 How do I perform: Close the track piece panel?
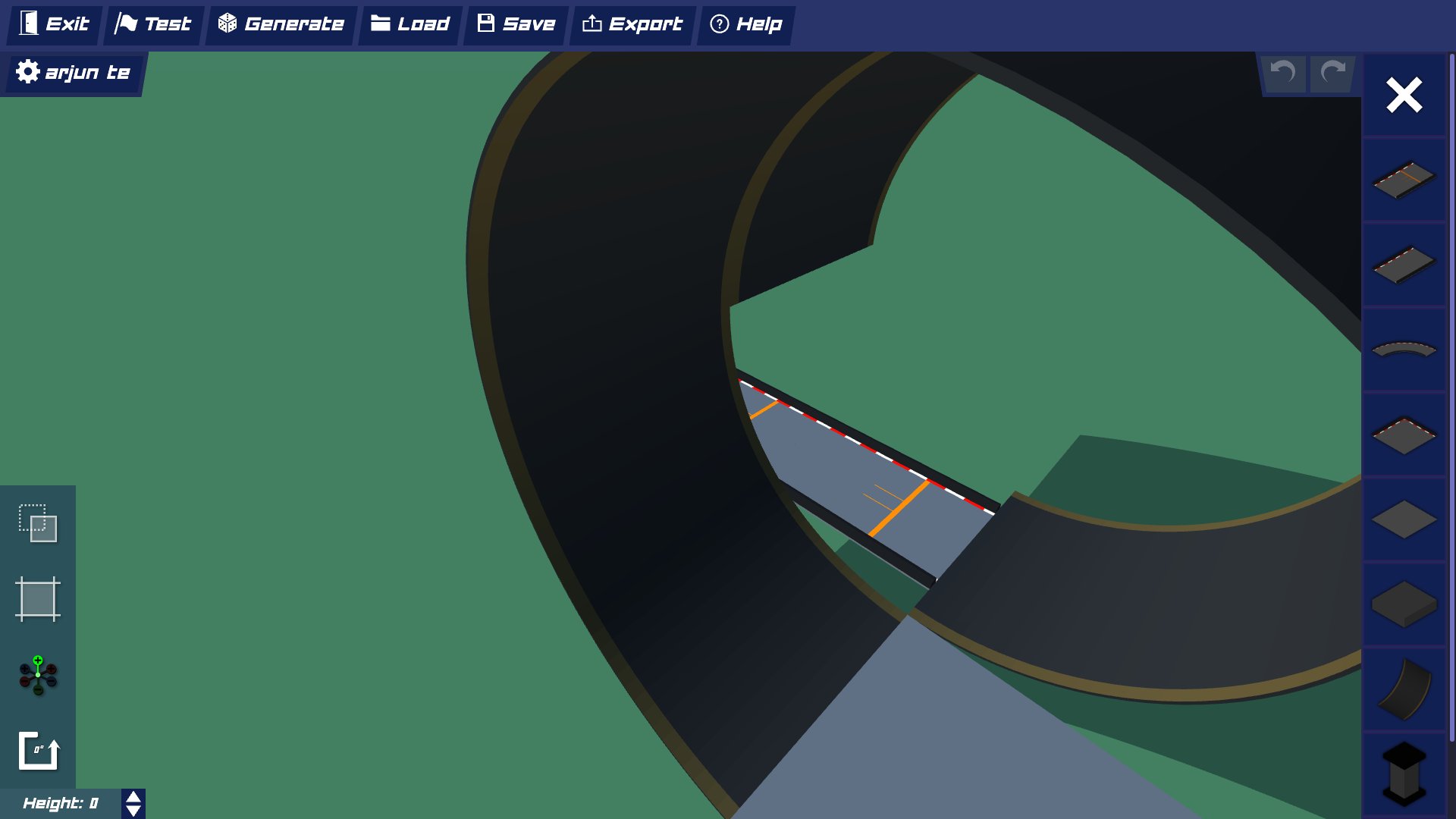(1403, 95)
